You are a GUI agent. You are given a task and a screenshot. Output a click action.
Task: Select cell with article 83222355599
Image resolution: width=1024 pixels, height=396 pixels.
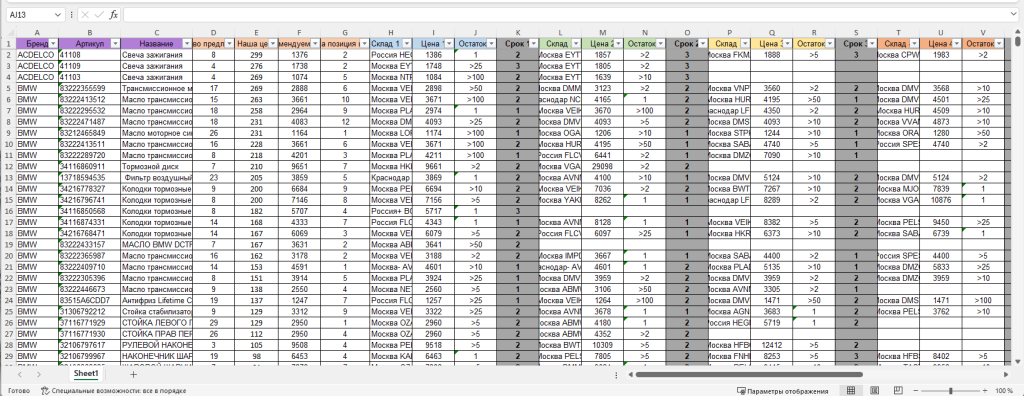pos(89,88)
